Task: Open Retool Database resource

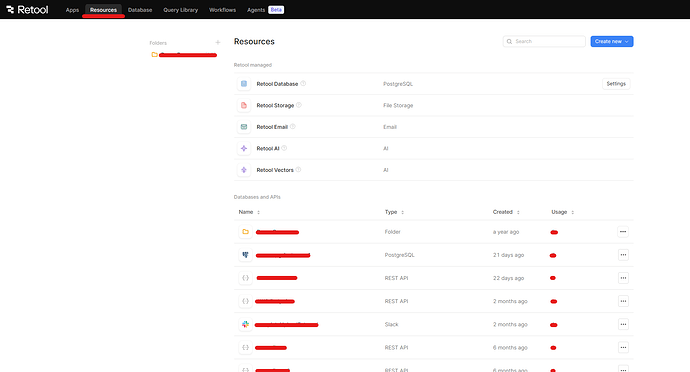Action: (277, 84)
